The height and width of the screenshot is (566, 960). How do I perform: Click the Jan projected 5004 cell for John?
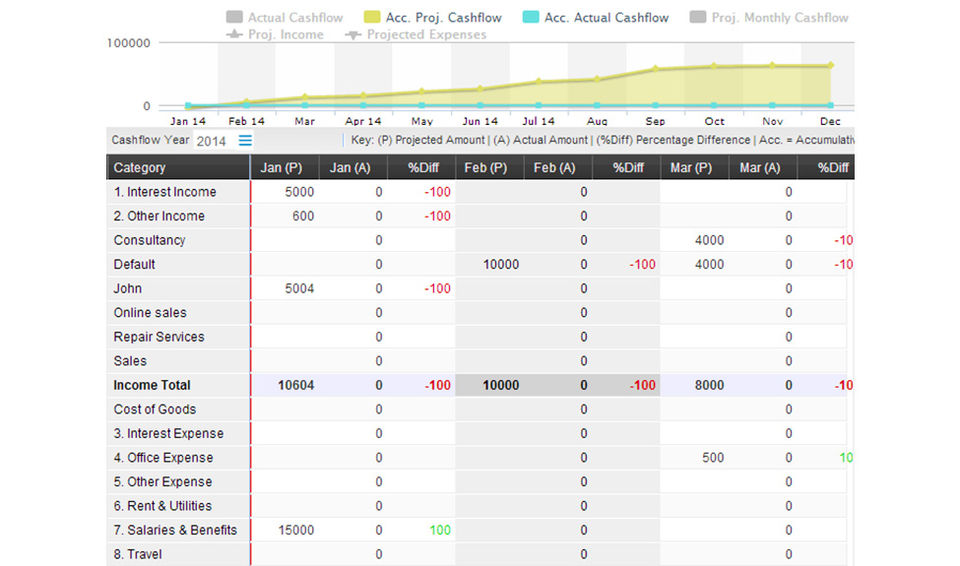pyautogui.click(x=299, y=289)
